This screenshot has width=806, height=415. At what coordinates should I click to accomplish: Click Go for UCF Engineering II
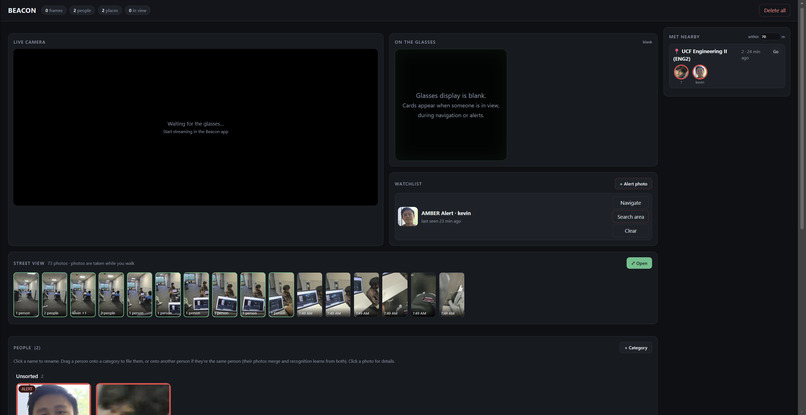(775, 51)
